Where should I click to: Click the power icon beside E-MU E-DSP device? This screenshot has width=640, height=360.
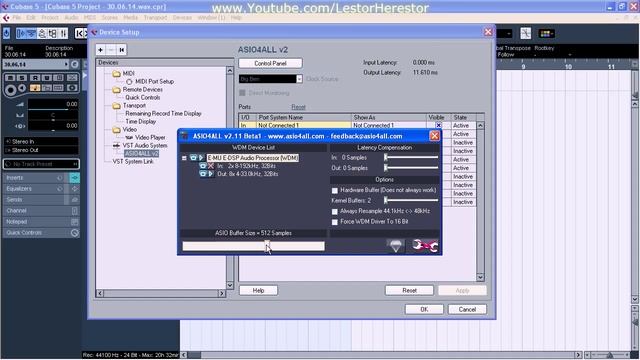click(193, 158)
